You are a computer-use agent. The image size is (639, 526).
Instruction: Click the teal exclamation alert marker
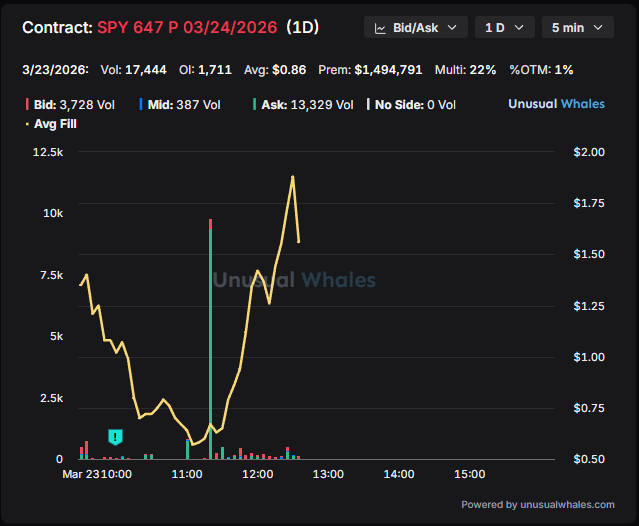pyautogui.click(x=115, y=437)
